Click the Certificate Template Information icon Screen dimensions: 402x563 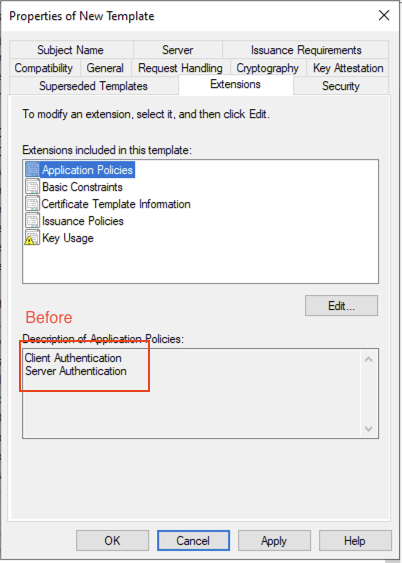[x=32, y=204]
